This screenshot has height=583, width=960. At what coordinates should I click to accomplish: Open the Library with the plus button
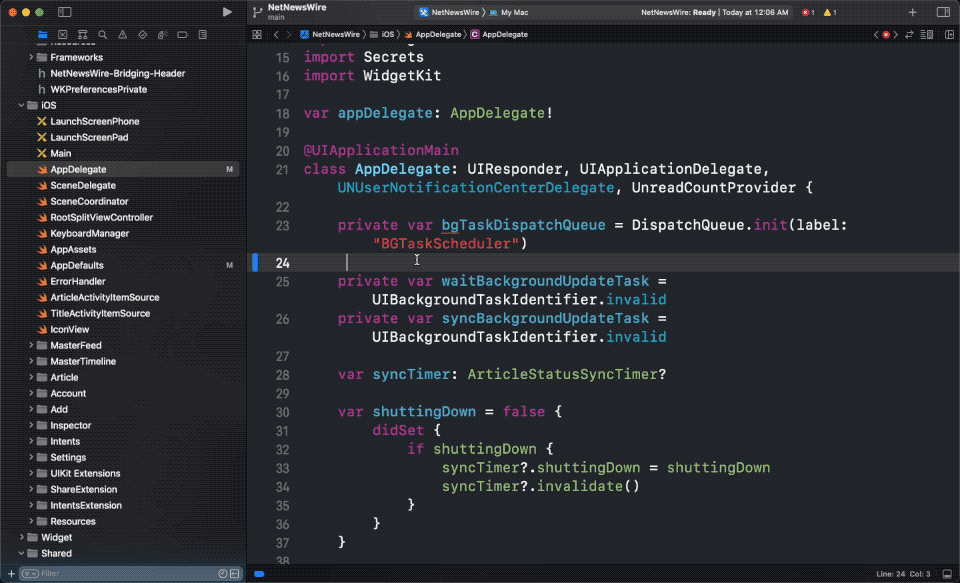tap(912, 12)
